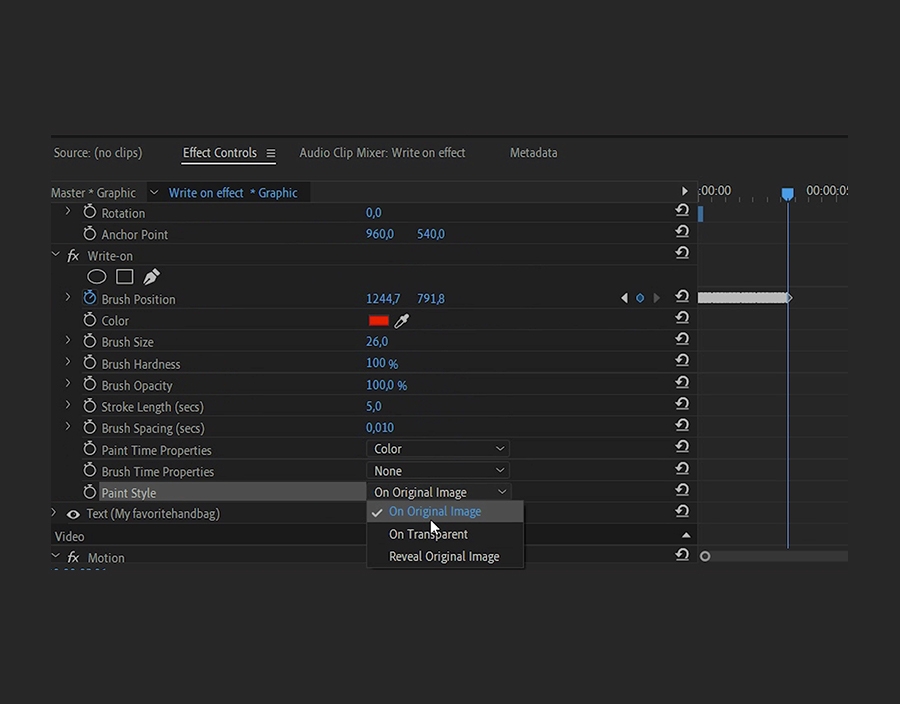Open the red Color swatch
Viewport: 900px width, 704px height.
pos(378,321)
